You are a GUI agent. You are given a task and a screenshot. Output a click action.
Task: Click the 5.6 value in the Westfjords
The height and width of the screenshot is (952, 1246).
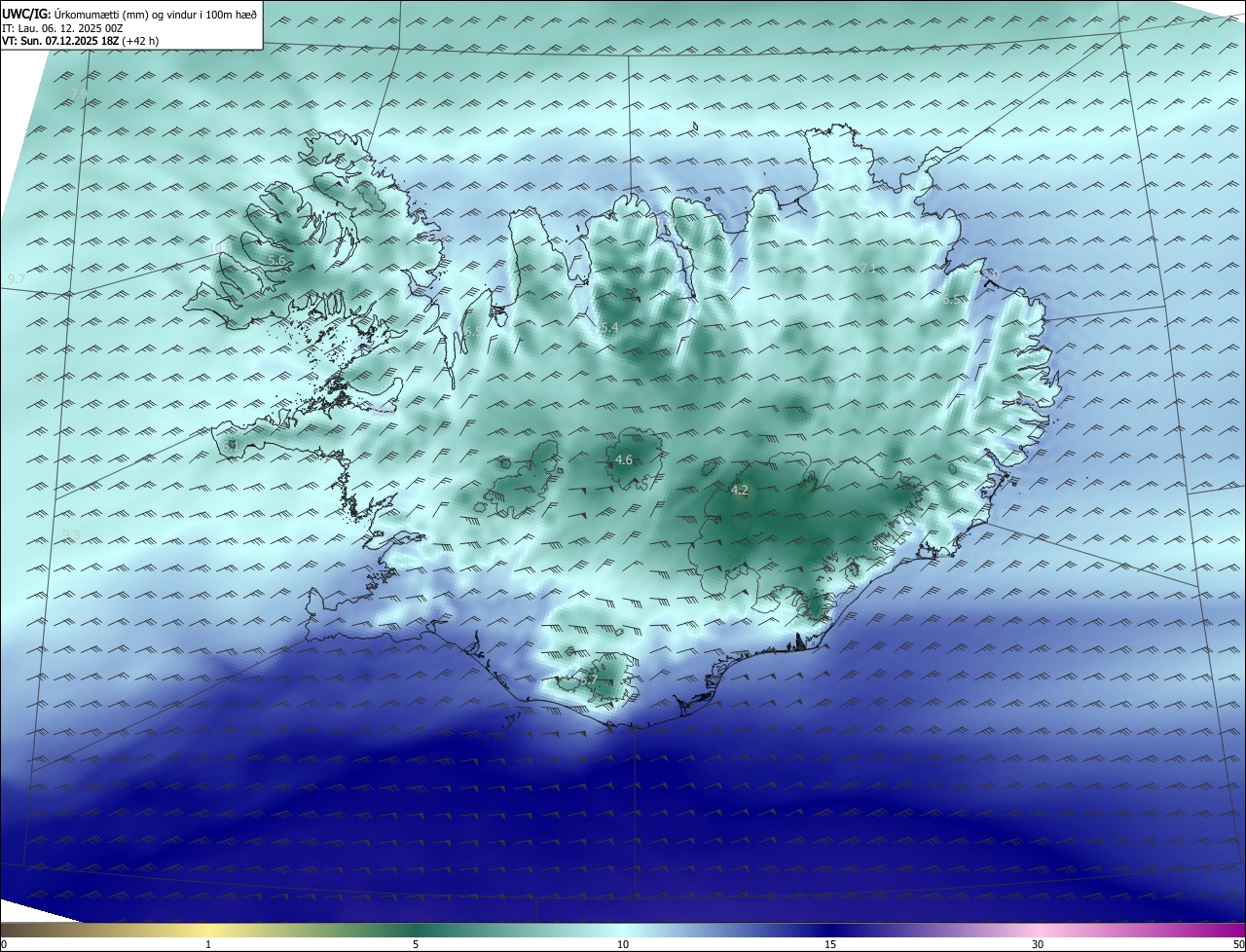coord(276,260)
